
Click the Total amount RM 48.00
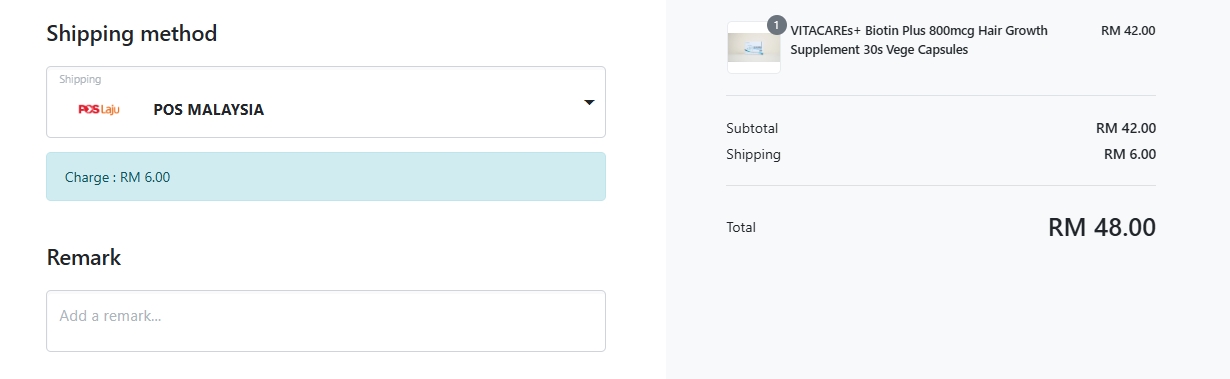[x=1102, y=227]
